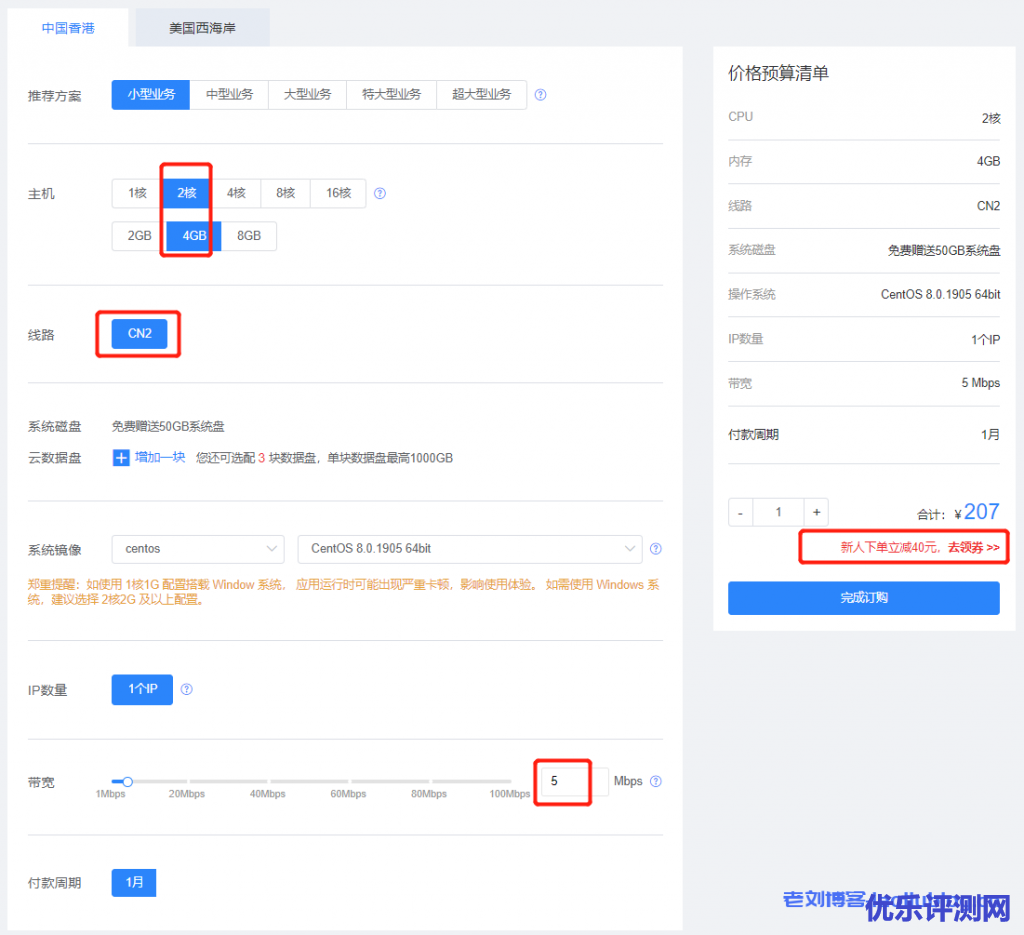
Task: Switch to 美国西海岸 region tab
Action: [202, 28]
